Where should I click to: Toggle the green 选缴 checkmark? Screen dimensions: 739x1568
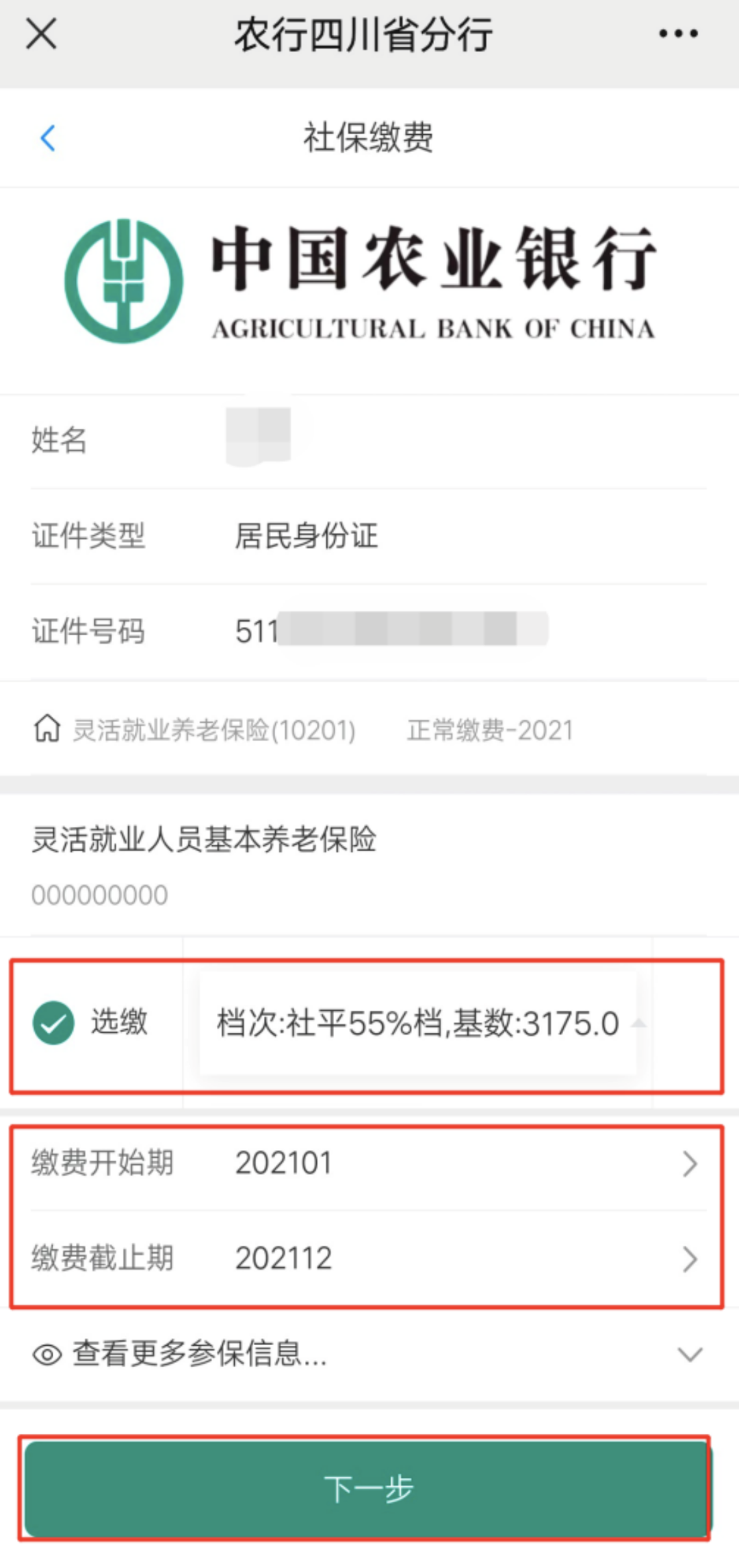pyautogui.click(x=53, y=1023)
